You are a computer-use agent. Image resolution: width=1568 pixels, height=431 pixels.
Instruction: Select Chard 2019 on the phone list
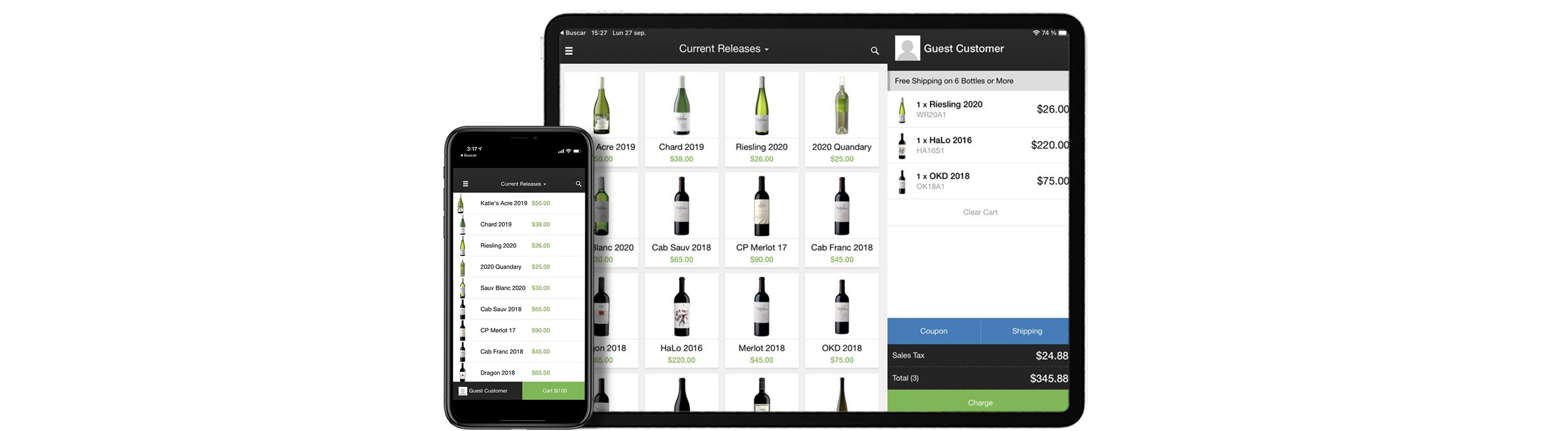(x=519, y=225)
